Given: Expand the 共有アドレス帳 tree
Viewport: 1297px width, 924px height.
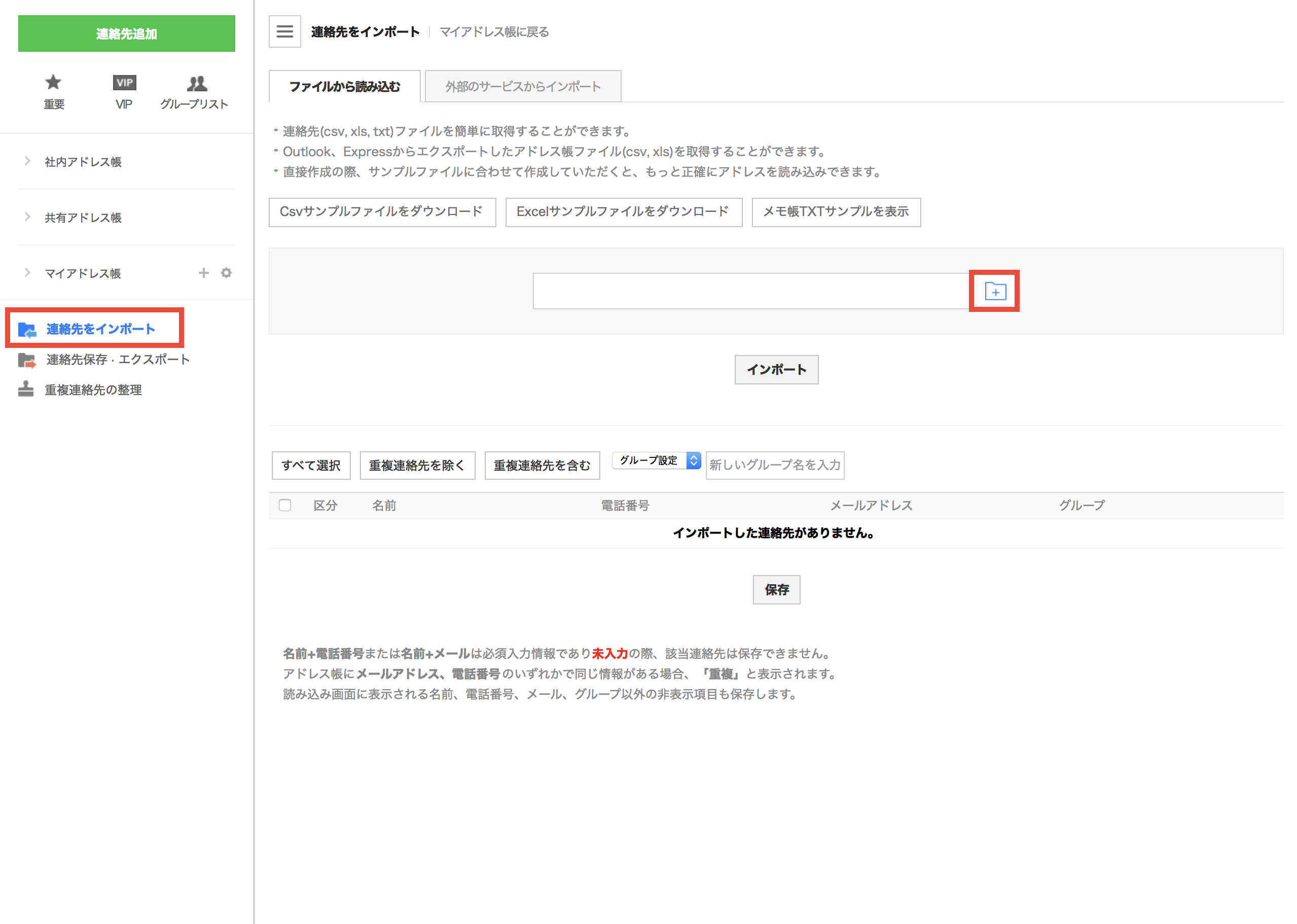Looking at the screenshot, I should point(27,217).
